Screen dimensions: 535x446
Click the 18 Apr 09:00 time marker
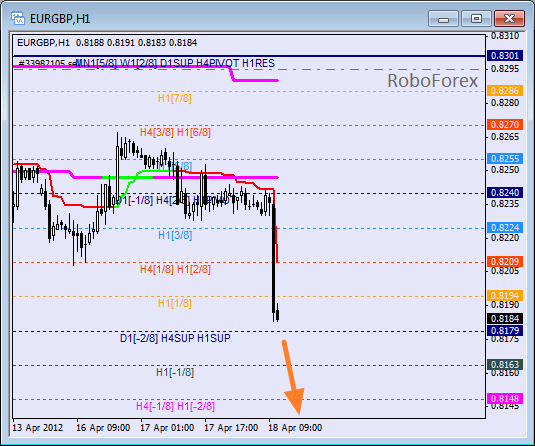pos(295,428)
